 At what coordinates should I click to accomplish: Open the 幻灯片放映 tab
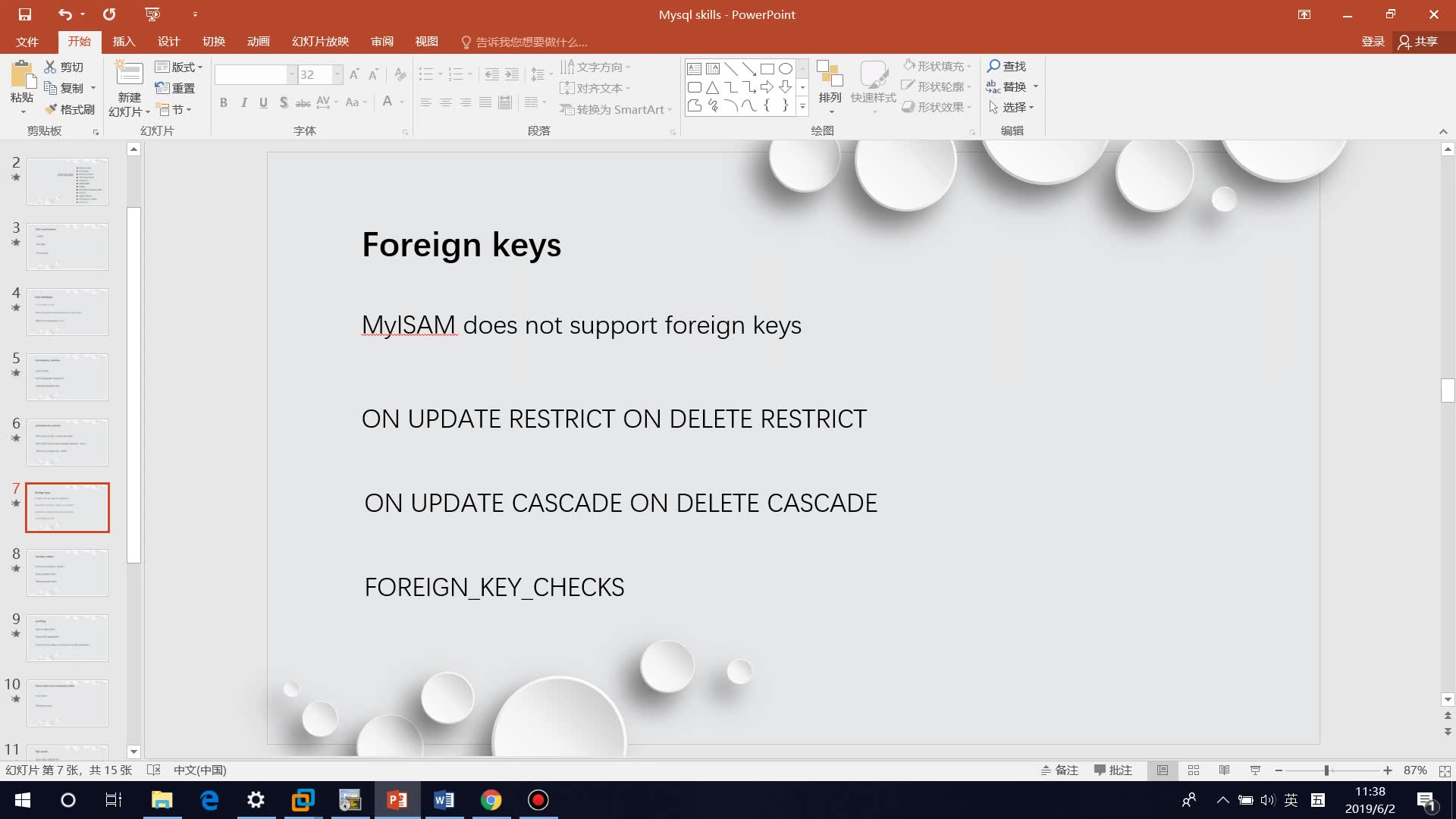(x=319, y=42)
